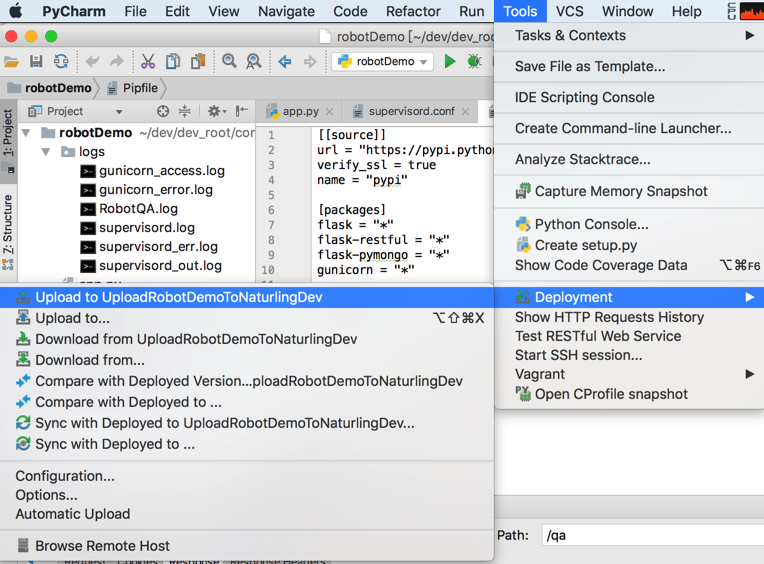
Task: Select Analyze Stacktrace...
Action: 629,159
